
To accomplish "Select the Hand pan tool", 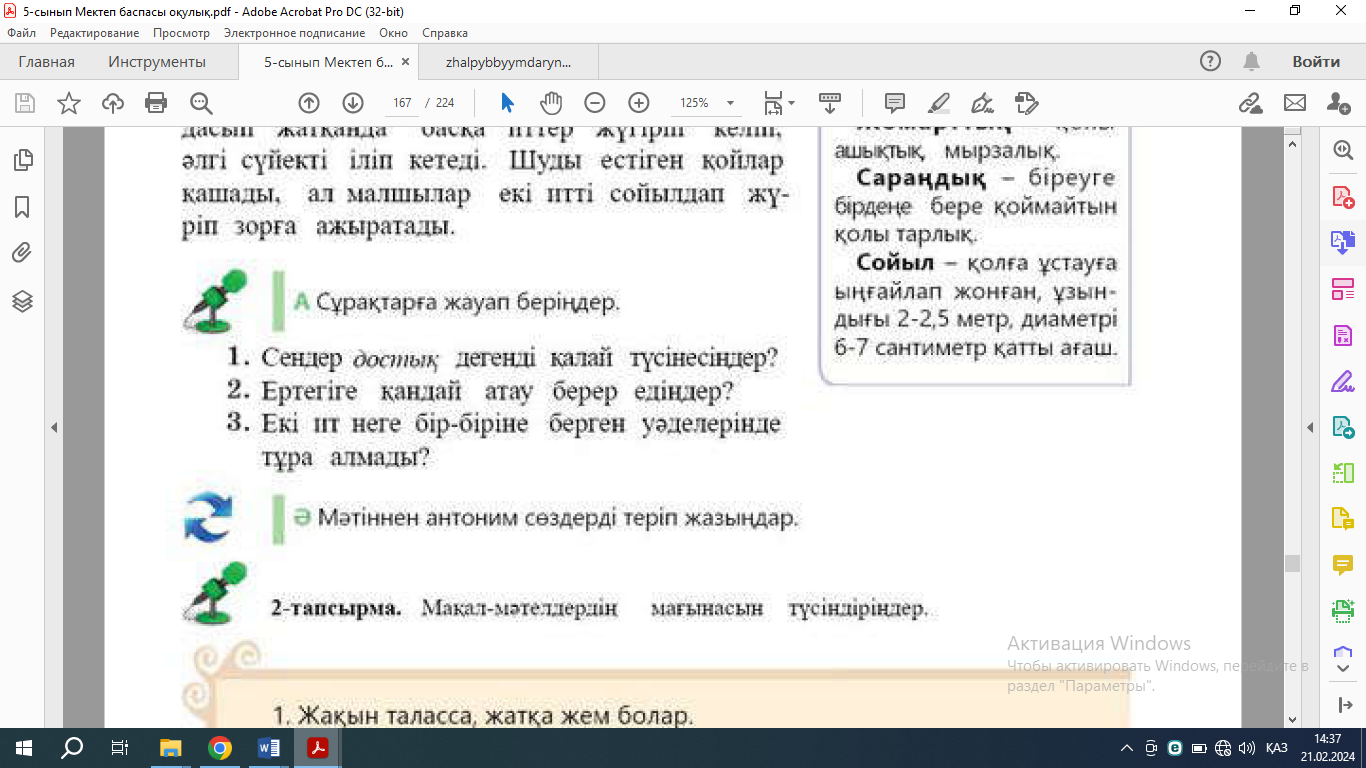I will click(551, 103).
